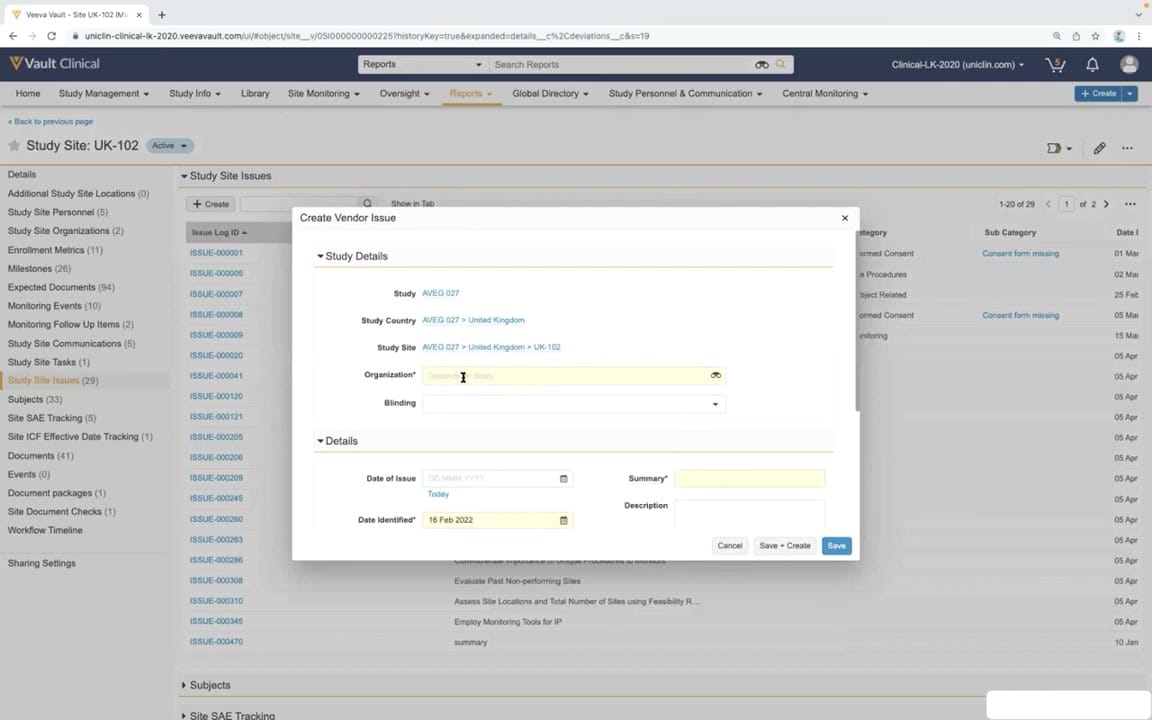Expand the Subjects section
The height and width of the screenshot is (720, 1152).
(x=184, y=685)
